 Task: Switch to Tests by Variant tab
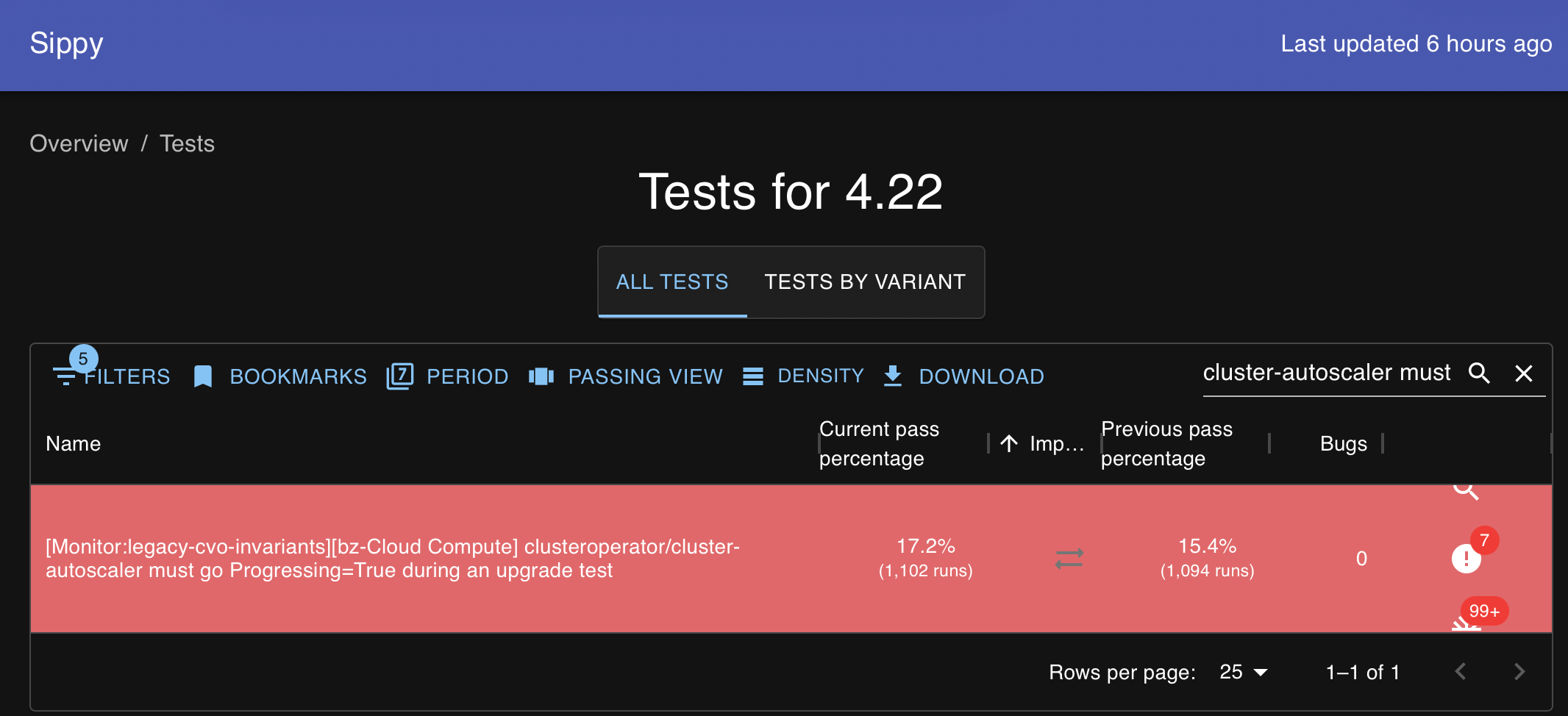(x=865, y=282)
